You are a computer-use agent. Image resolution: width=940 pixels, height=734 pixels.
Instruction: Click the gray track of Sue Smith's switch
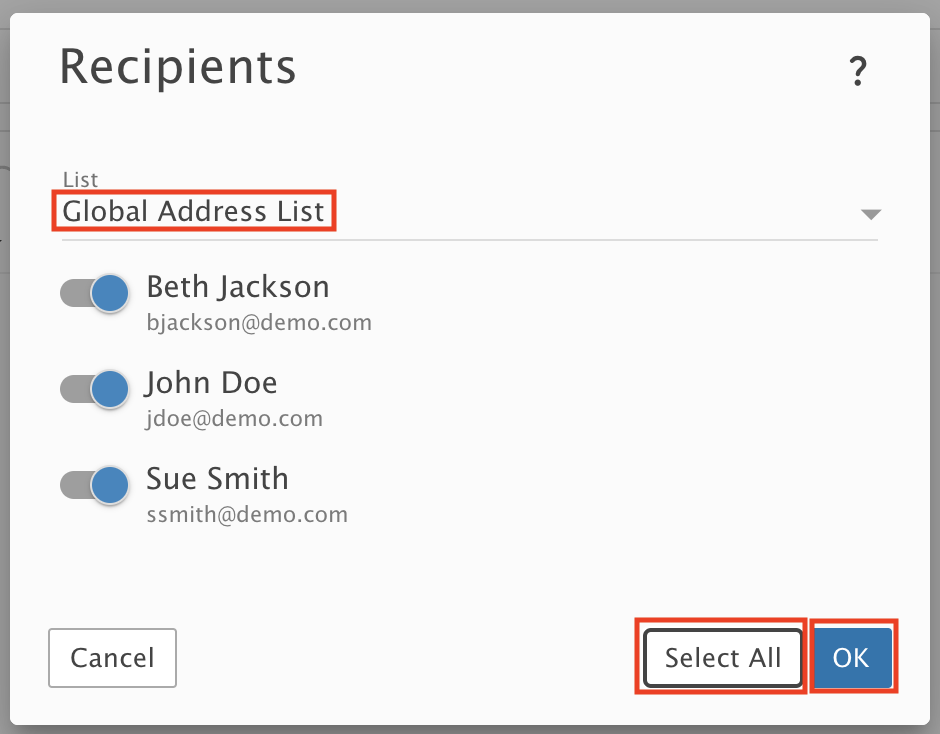tap(76, 485)
